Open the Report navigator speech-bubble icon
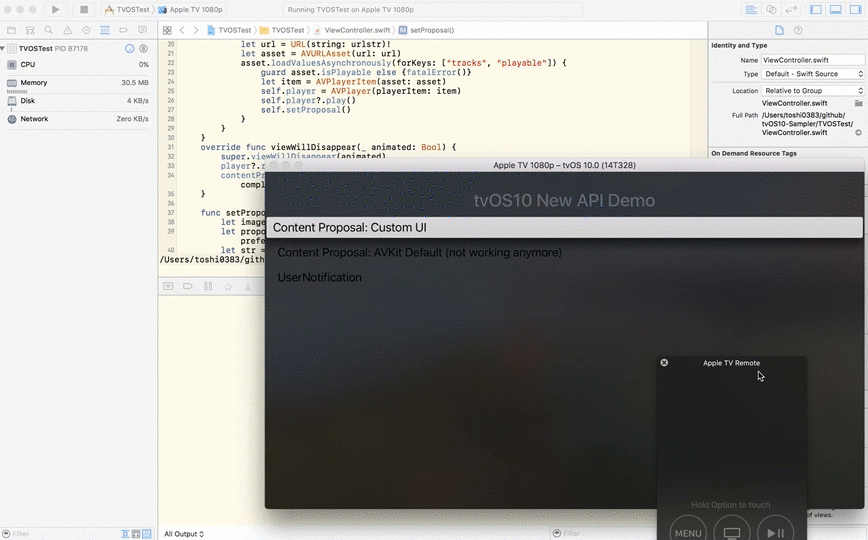 (x=142, y=30)
